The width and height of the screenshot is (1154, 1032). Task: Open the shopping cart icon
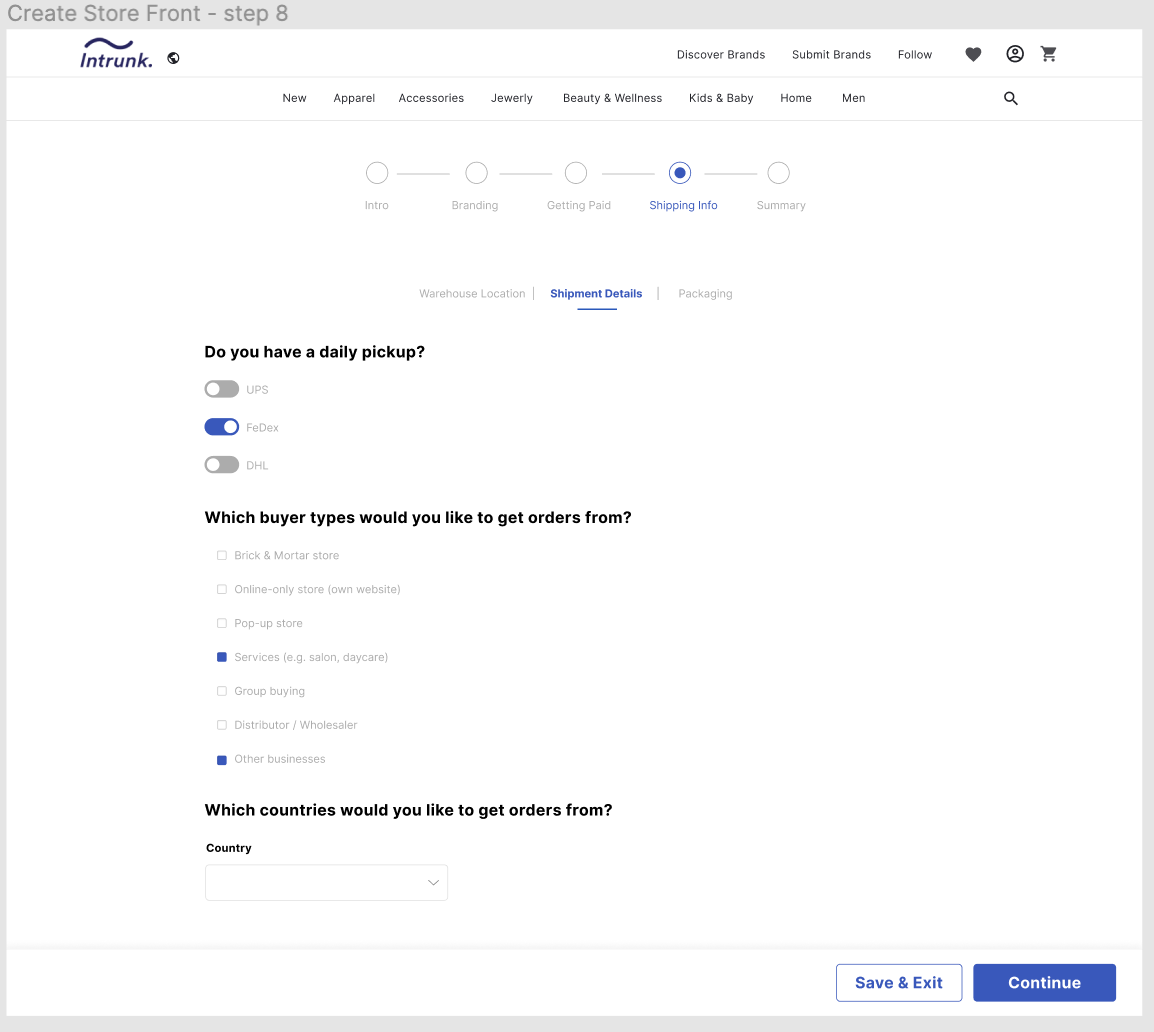(x=1048, y=54)
